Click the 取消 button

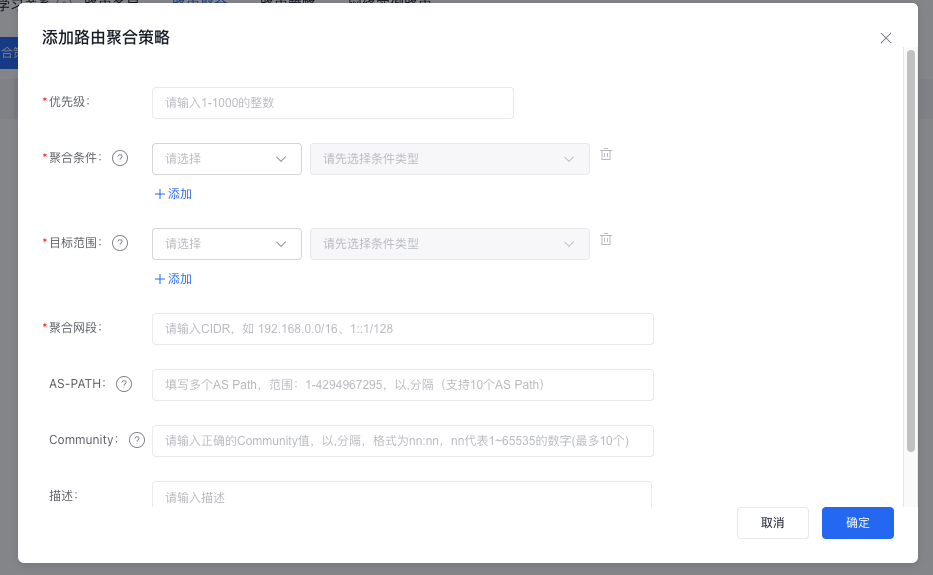point(772,523)
